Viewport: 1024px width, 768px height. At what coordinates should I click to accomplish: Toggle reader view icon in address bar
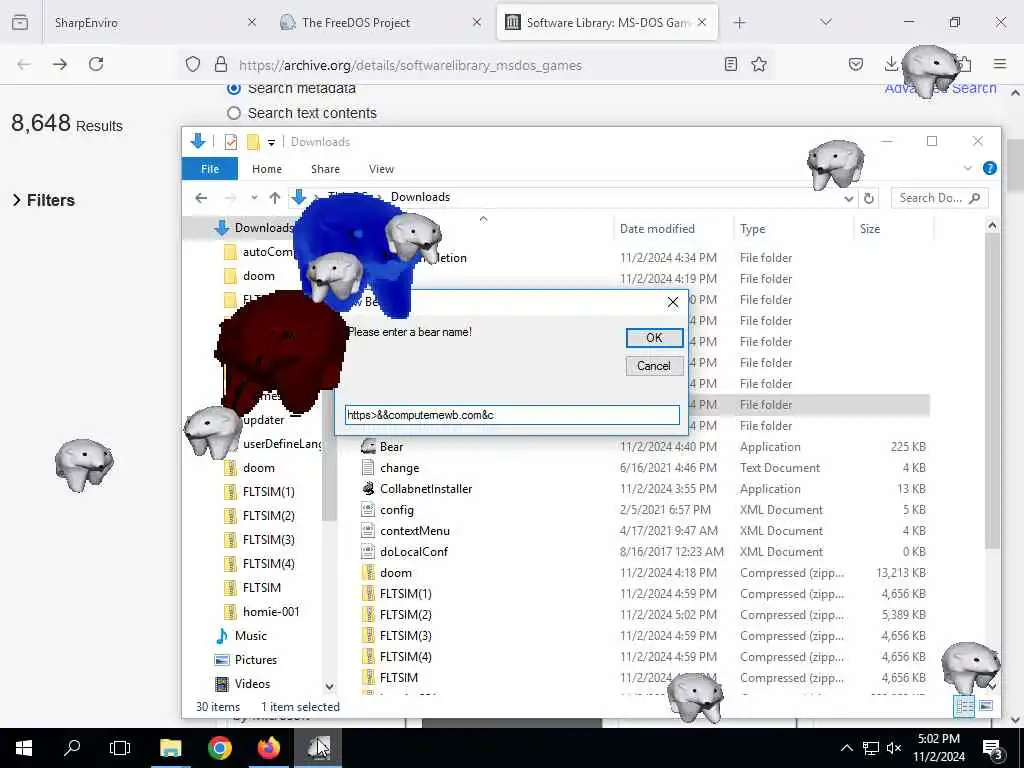(731, 64)
